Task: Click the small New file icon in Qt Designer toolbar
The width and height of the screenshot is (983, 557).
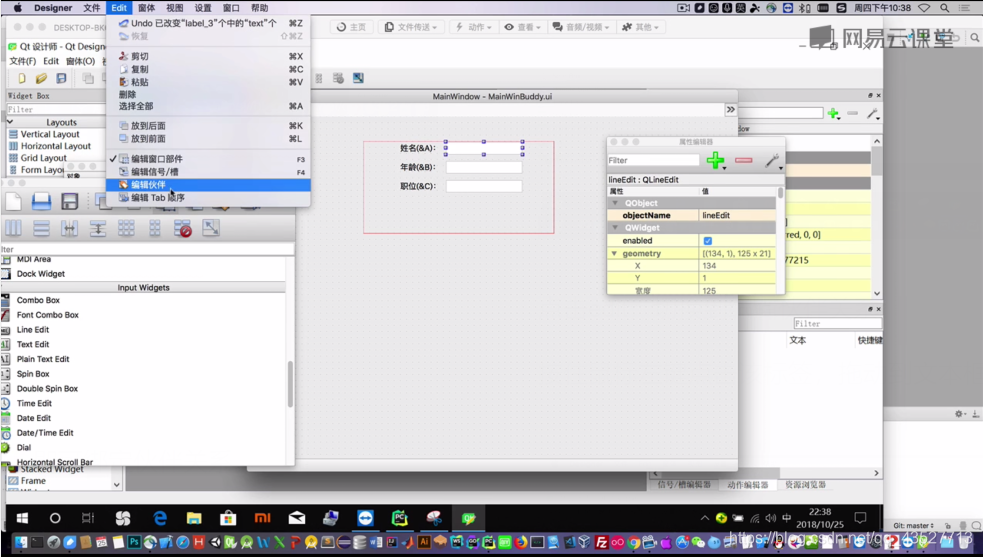Action: (22, 78)
